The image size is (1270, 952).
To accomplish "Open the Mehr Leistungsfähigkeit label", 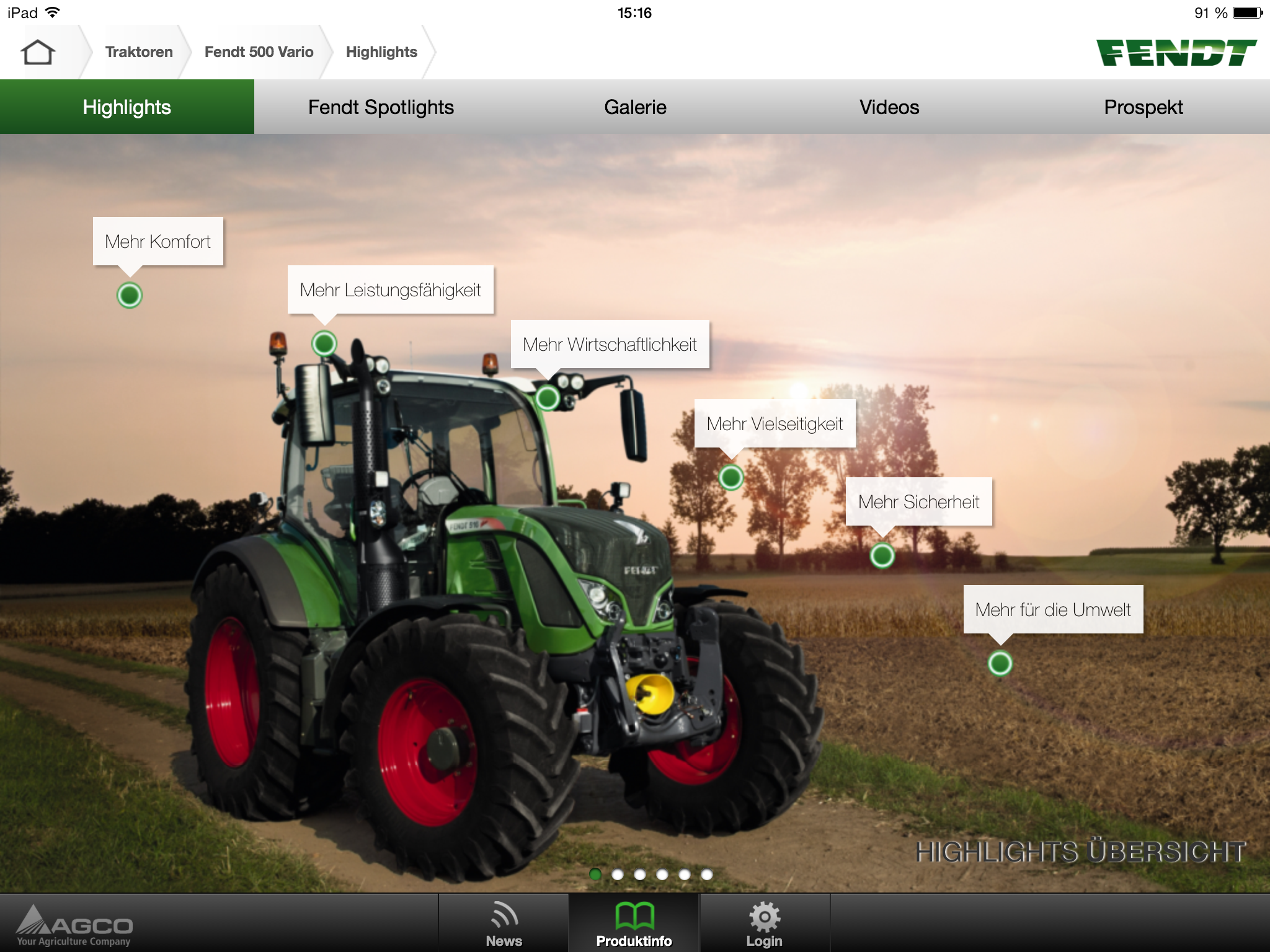I will pyautogui.click(x=391, y=289).
